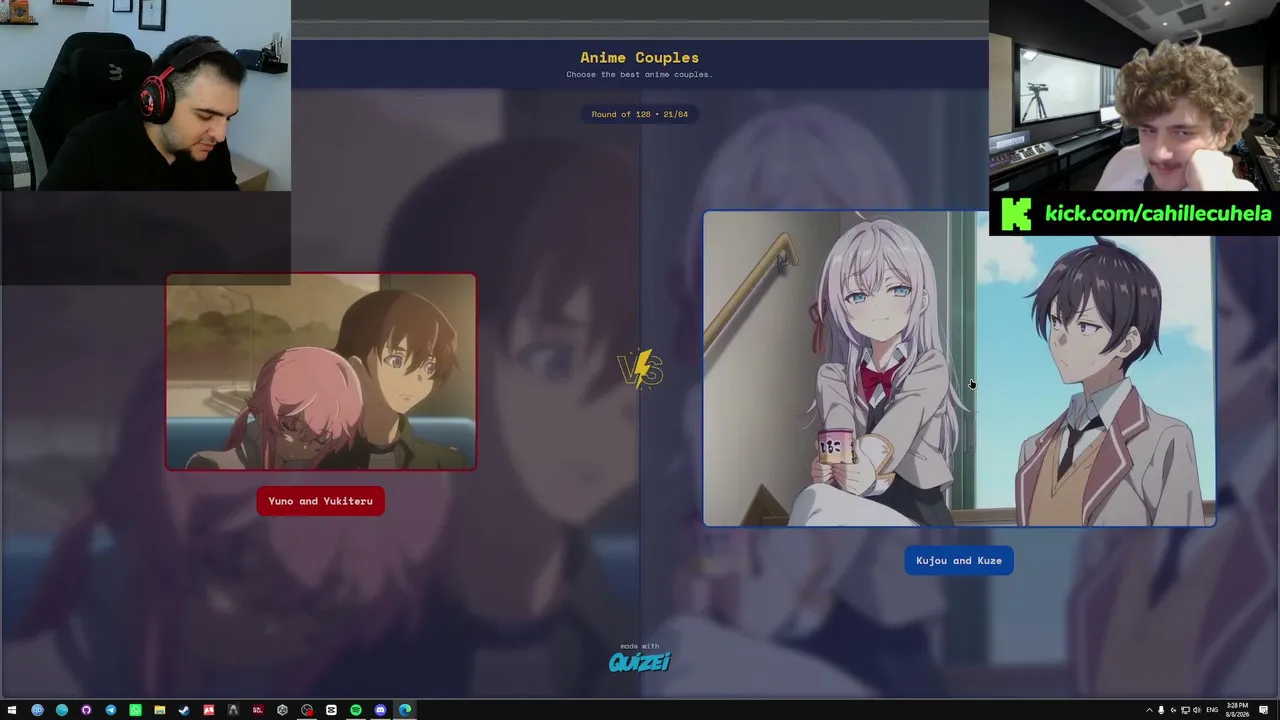Open GitHub Desktop from the taskbar
Image resolution: width=1280 pixels, height=720 pixels.
point(86,710)
